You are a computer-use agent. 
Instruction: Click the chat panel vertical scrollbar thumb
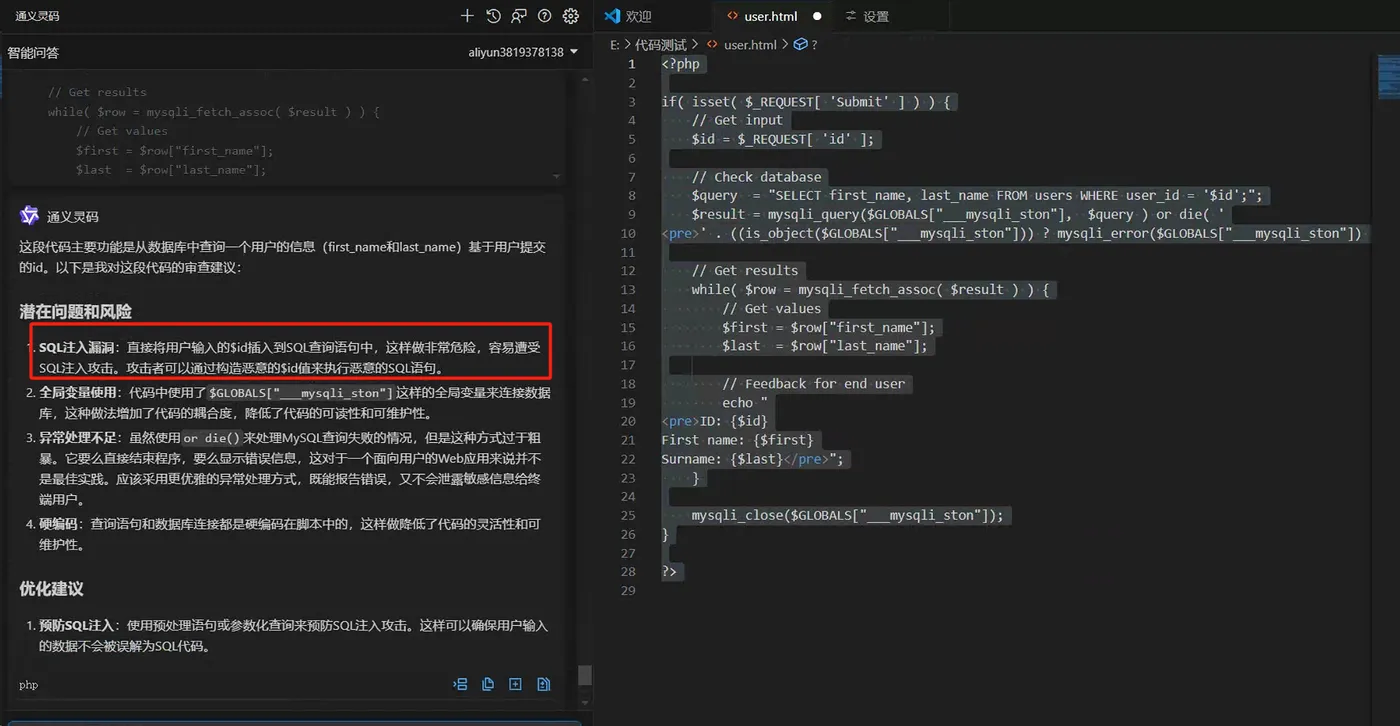tap(585, 675)
